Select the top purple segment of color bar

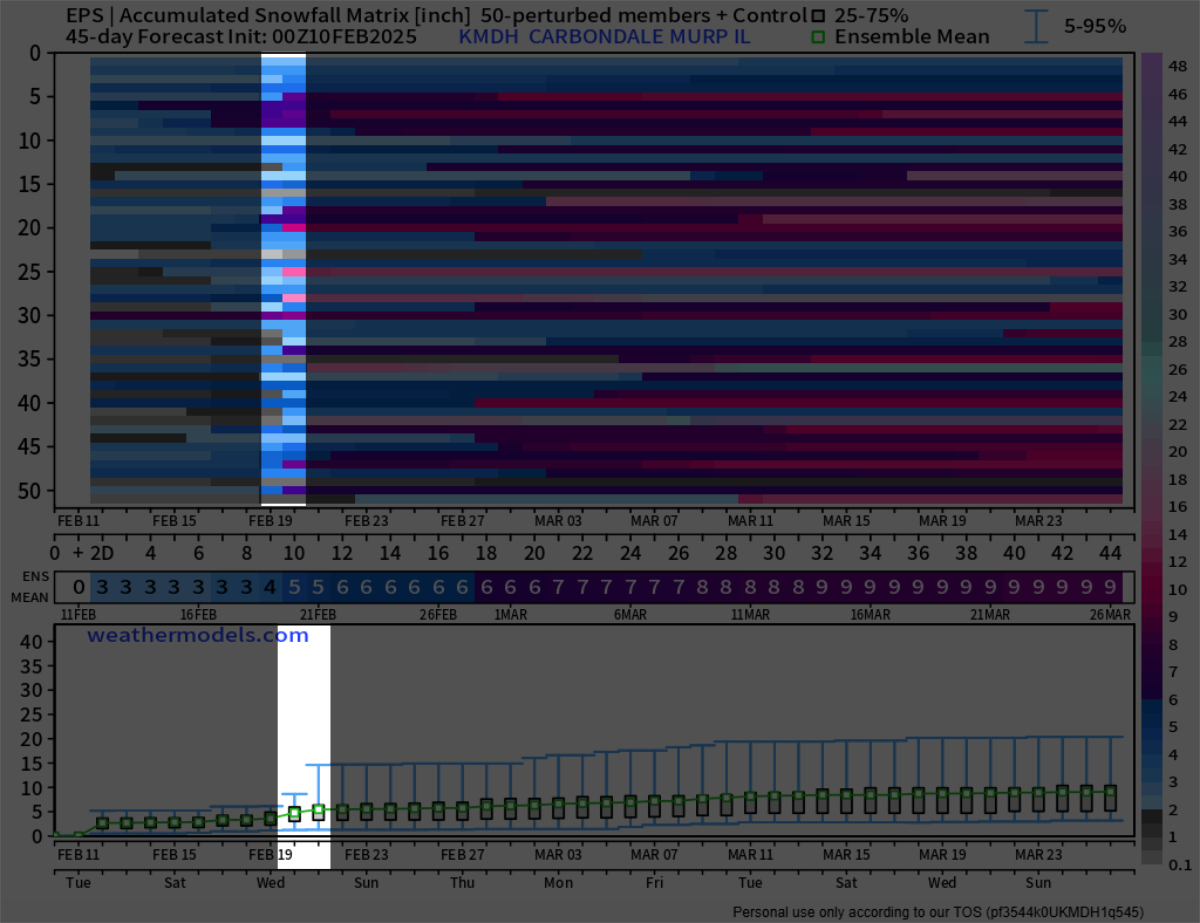click(x=1150, y=63)
